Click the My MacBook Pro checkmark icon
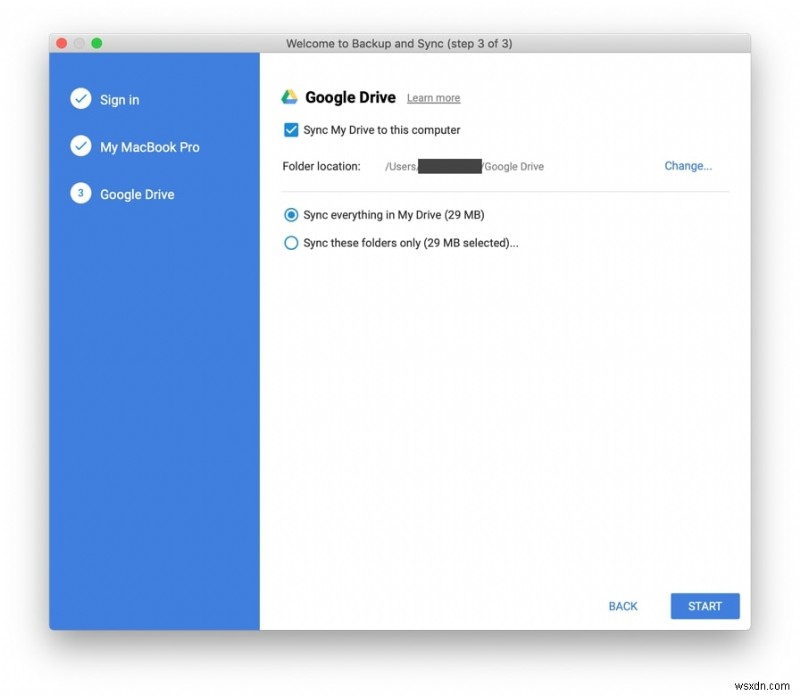The image size is (800, 695). click(x=81, y=146)
